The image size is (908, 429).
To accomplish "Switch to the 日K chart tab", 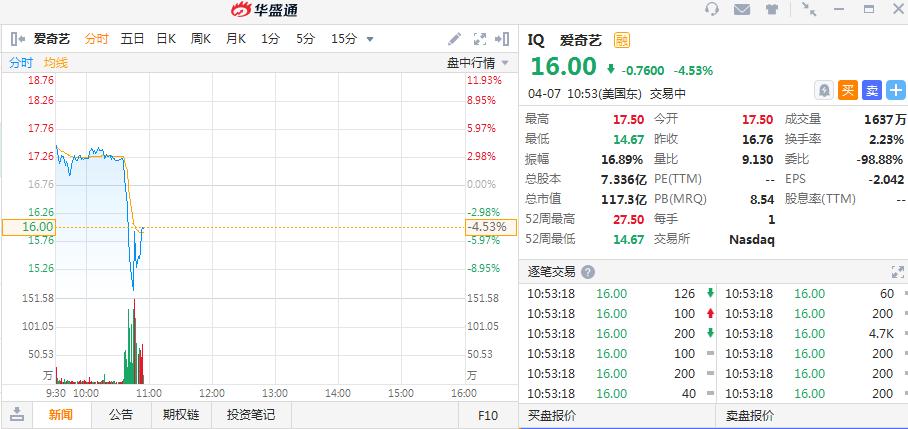I will point(166,39).
